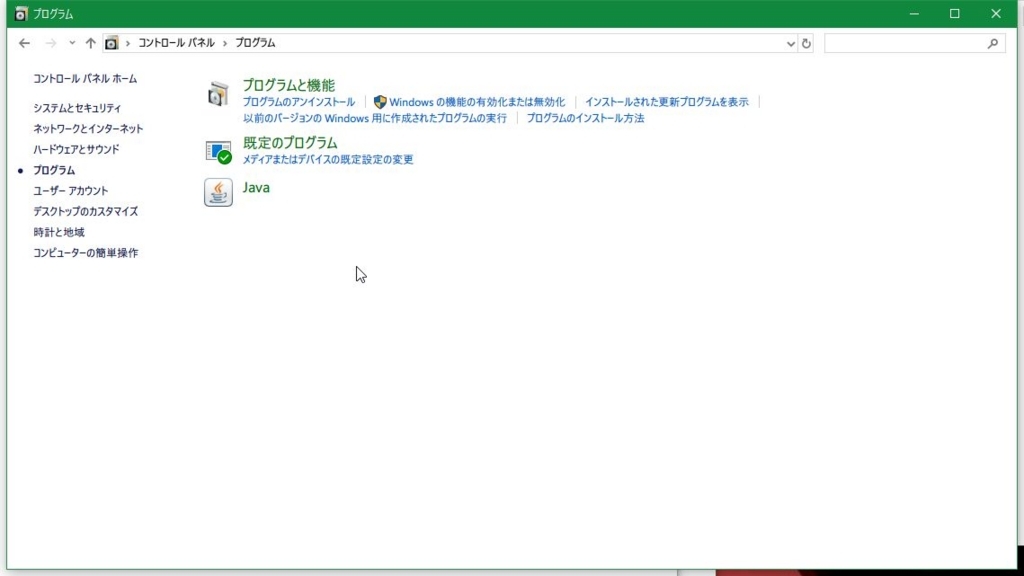Open コントロール パネル ホーム in the sidebar
Viewport: 1024px width, 576px height.
[86, 79]
